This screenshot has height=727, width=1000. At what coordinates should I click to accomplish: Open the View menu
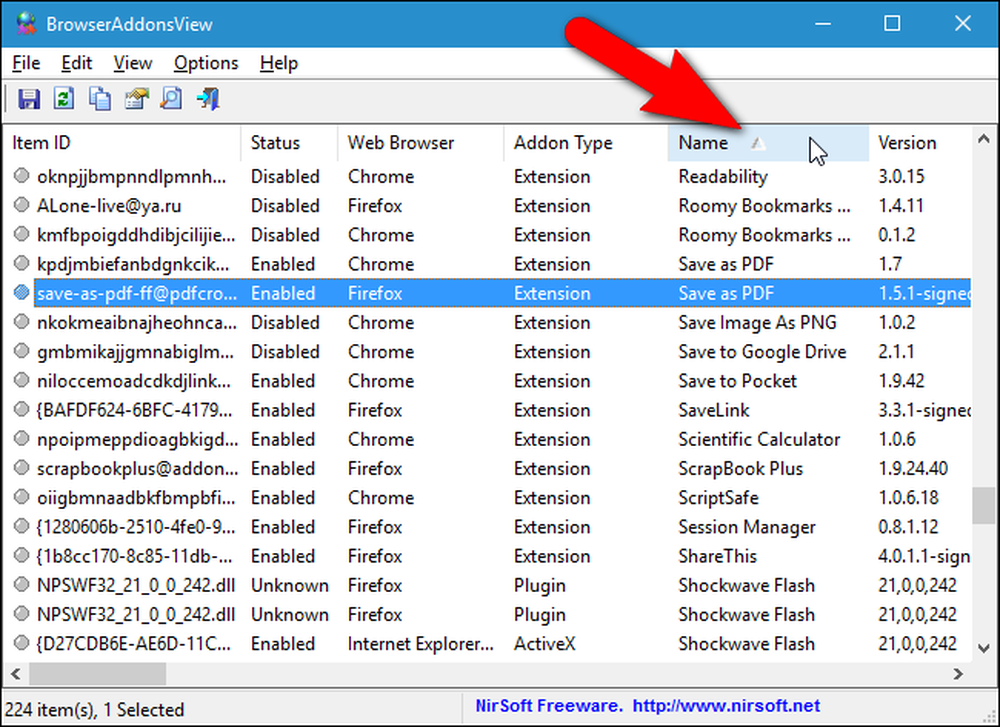point(133,63)
